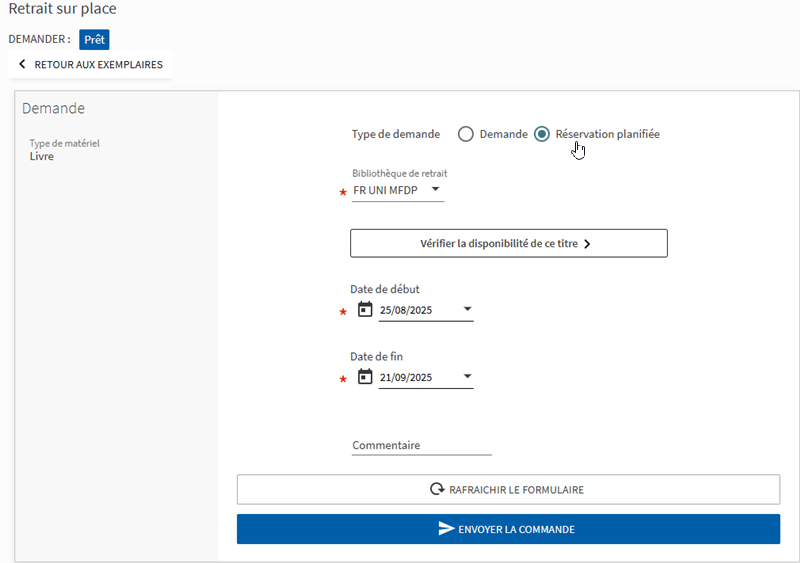
Task: Click the 25/08/2025 start date value
Action: [x=406, y=310]
